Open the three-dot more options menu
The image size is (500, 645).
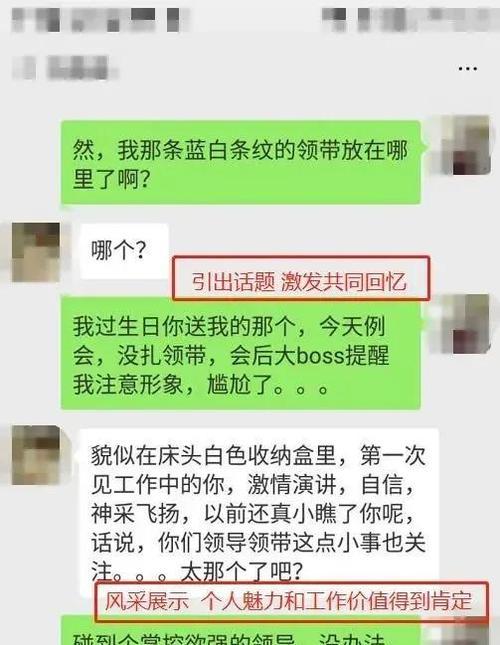point(468,69)
